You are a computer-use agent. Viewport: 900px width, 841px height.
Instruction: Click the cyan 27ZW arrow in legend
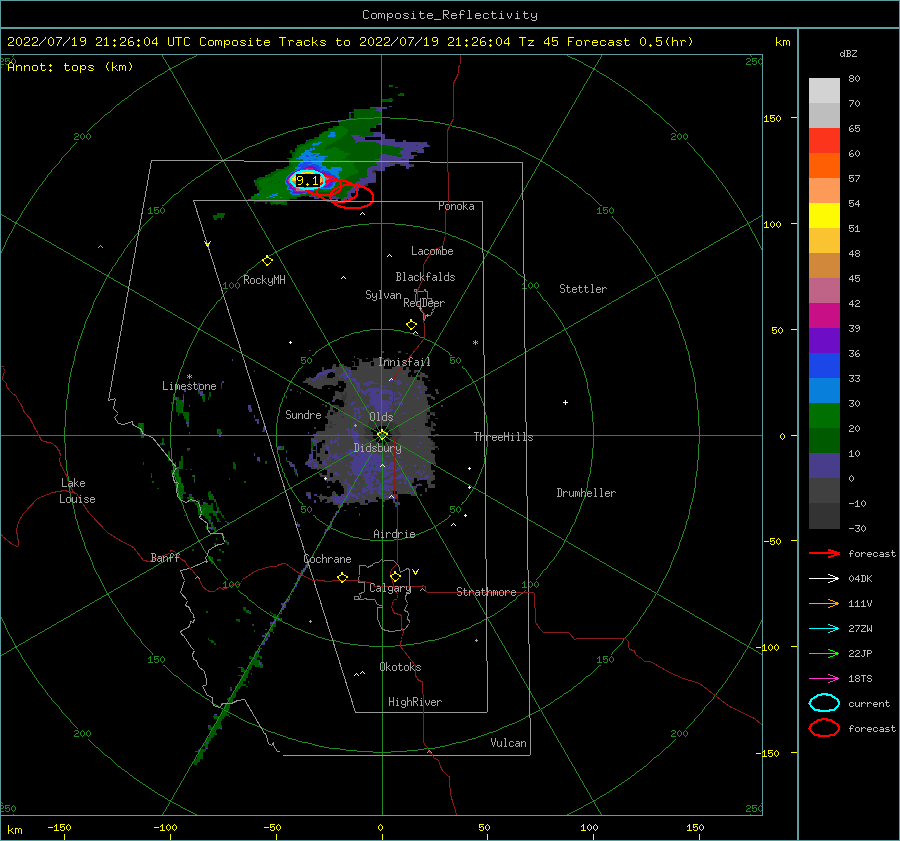point(824,629)
